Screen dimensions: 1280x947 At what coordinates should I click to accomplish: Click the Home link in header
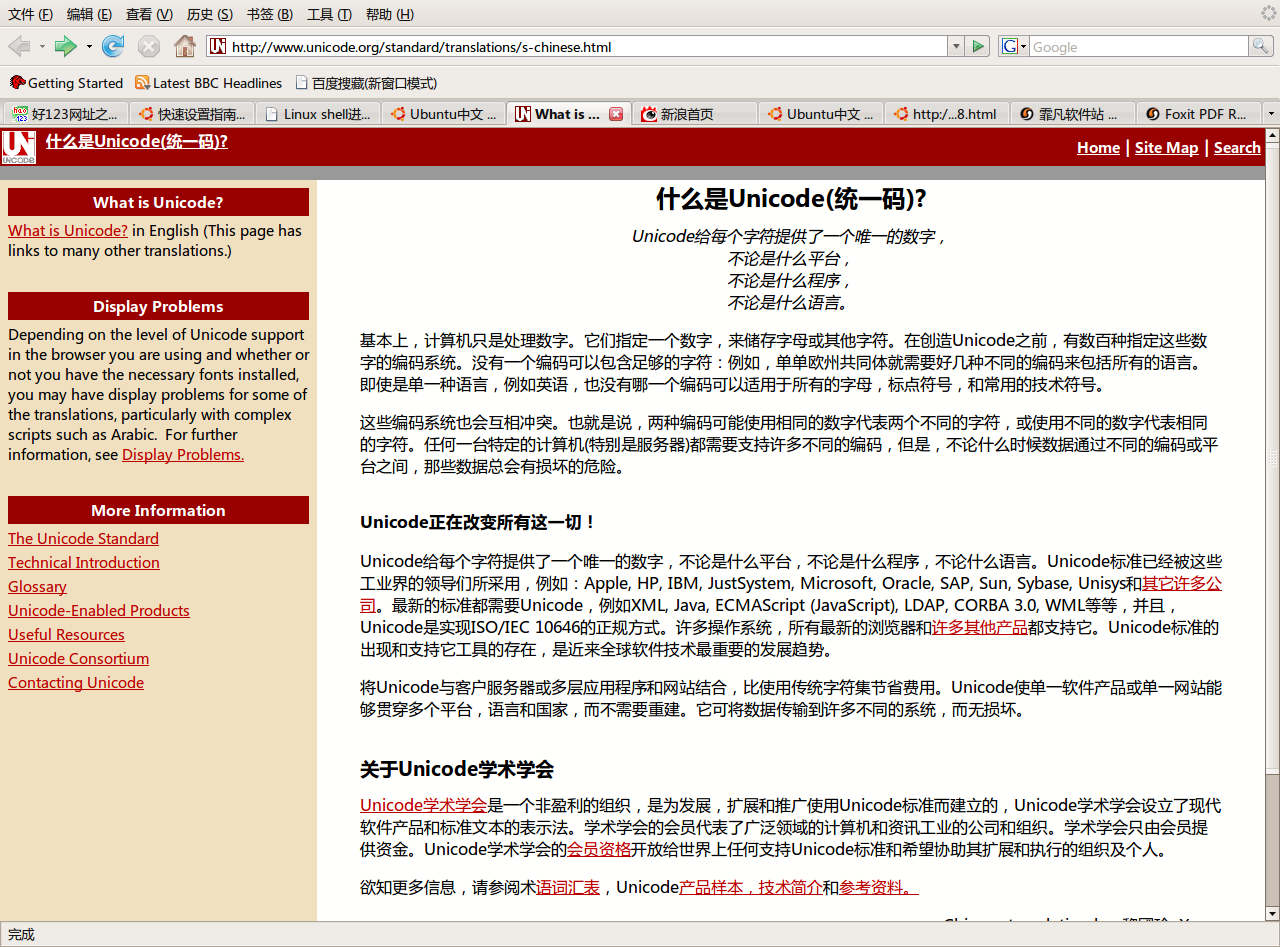(1098, 147)
